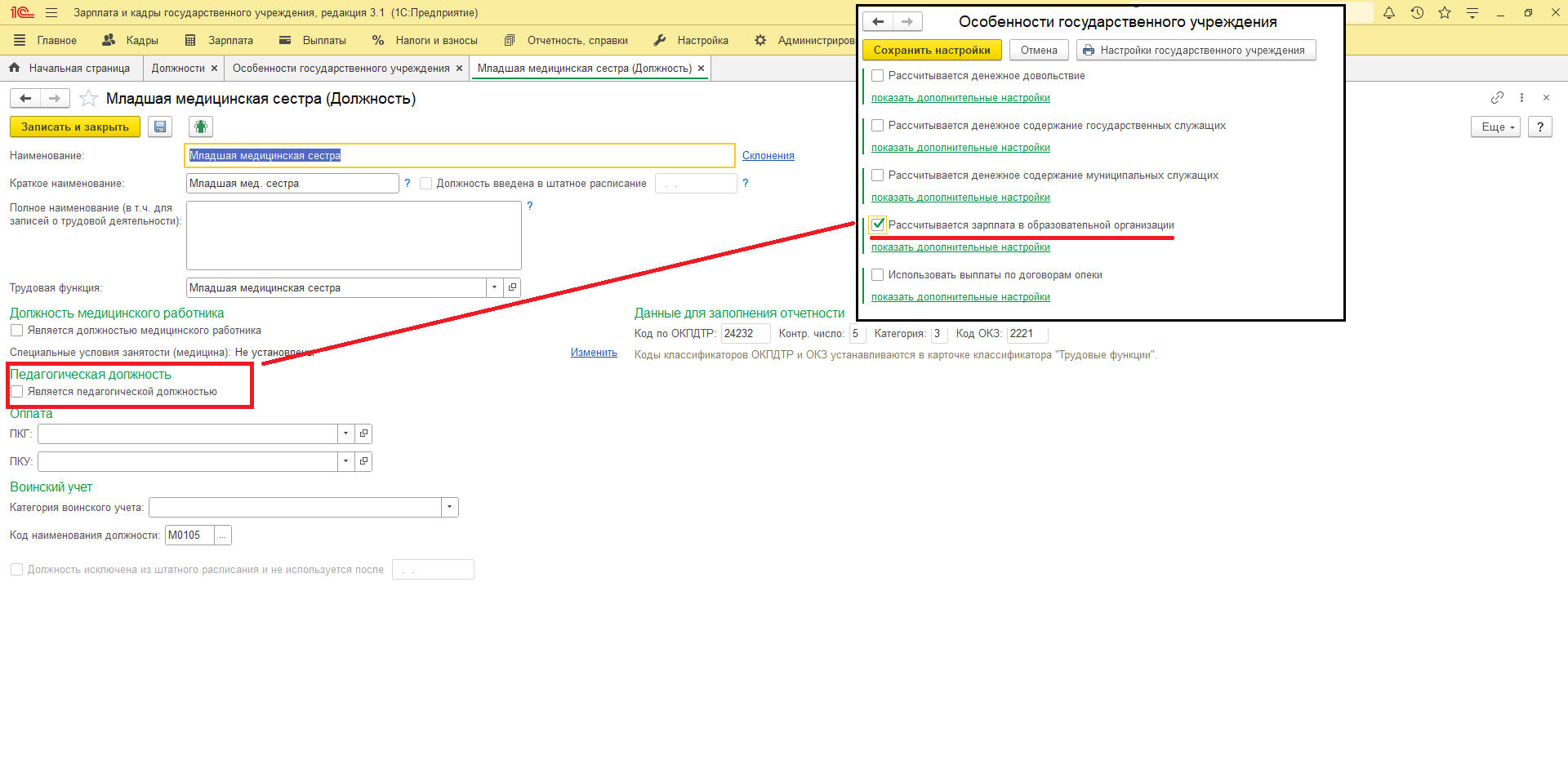The height and width of the screenshot is (769, 1568).
Task: Copy the form link with the chain icon
Action: coord(1497,98)
